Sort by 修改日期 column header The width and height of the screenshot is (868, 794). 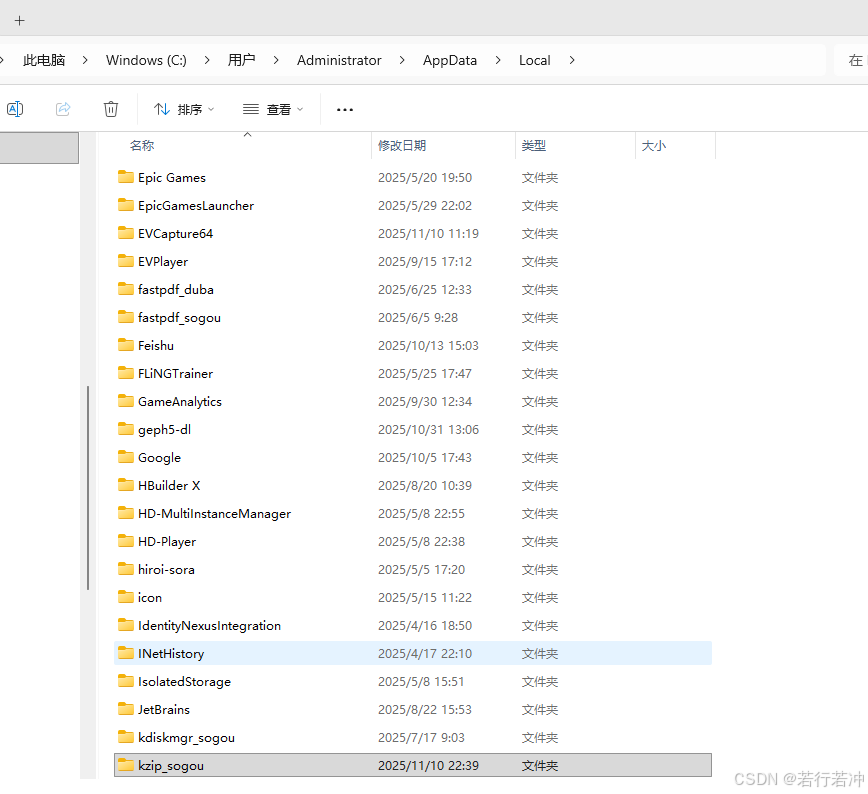(x=402, y=146)
